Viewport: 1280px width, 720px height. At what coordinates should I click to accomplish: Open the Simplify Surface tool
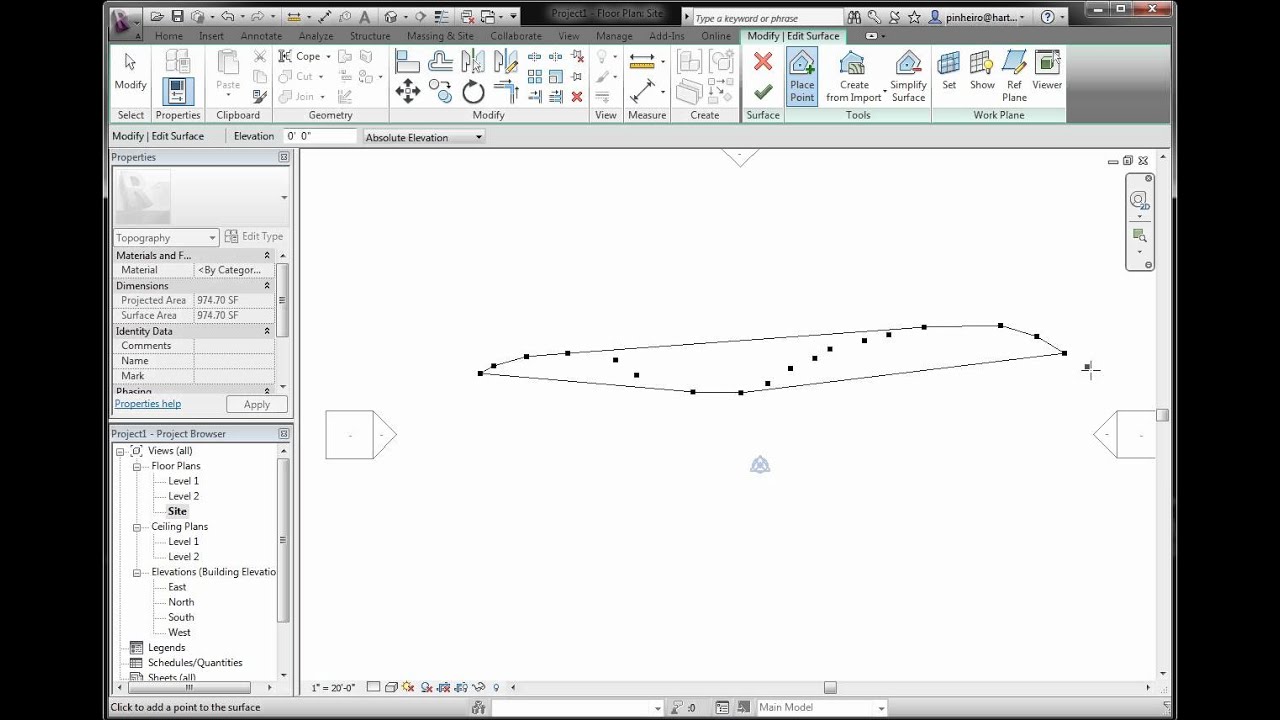(908, 75)
